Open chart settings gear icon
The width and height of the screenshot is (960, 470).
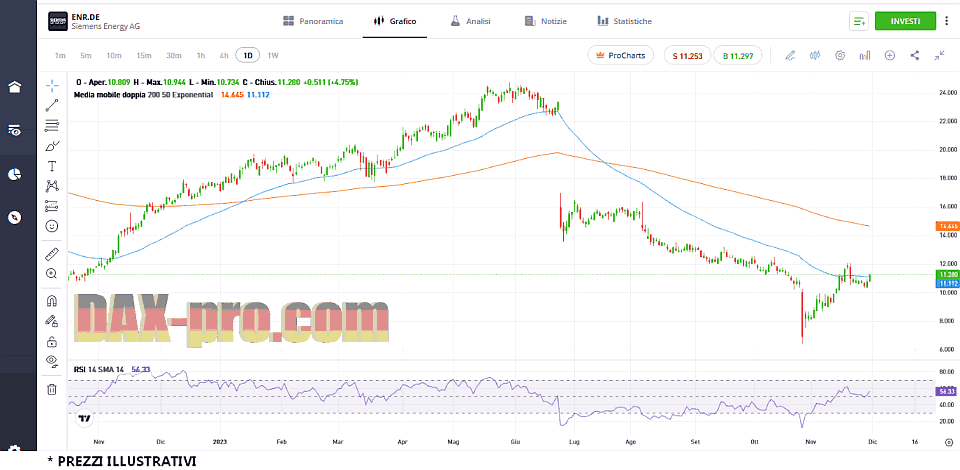coord(840,55)
